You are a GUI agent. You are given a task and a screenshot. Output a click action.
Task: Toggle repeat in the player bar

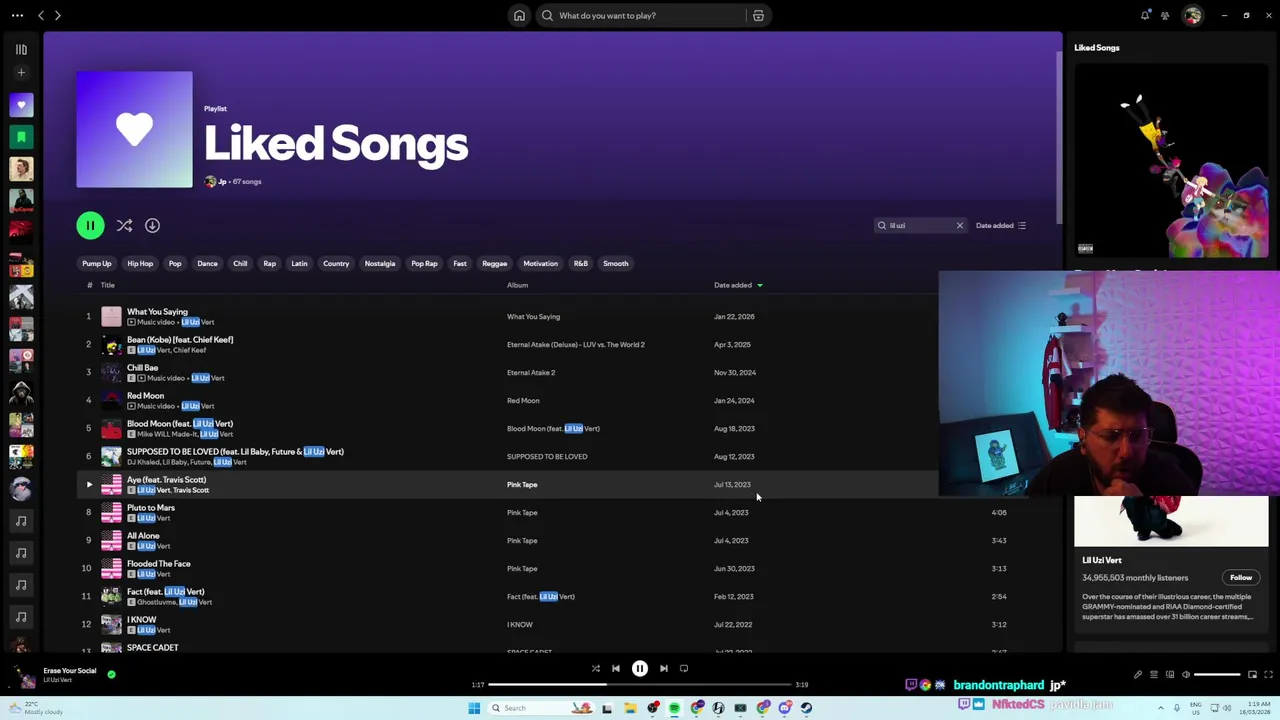click(x=684, y=668)
